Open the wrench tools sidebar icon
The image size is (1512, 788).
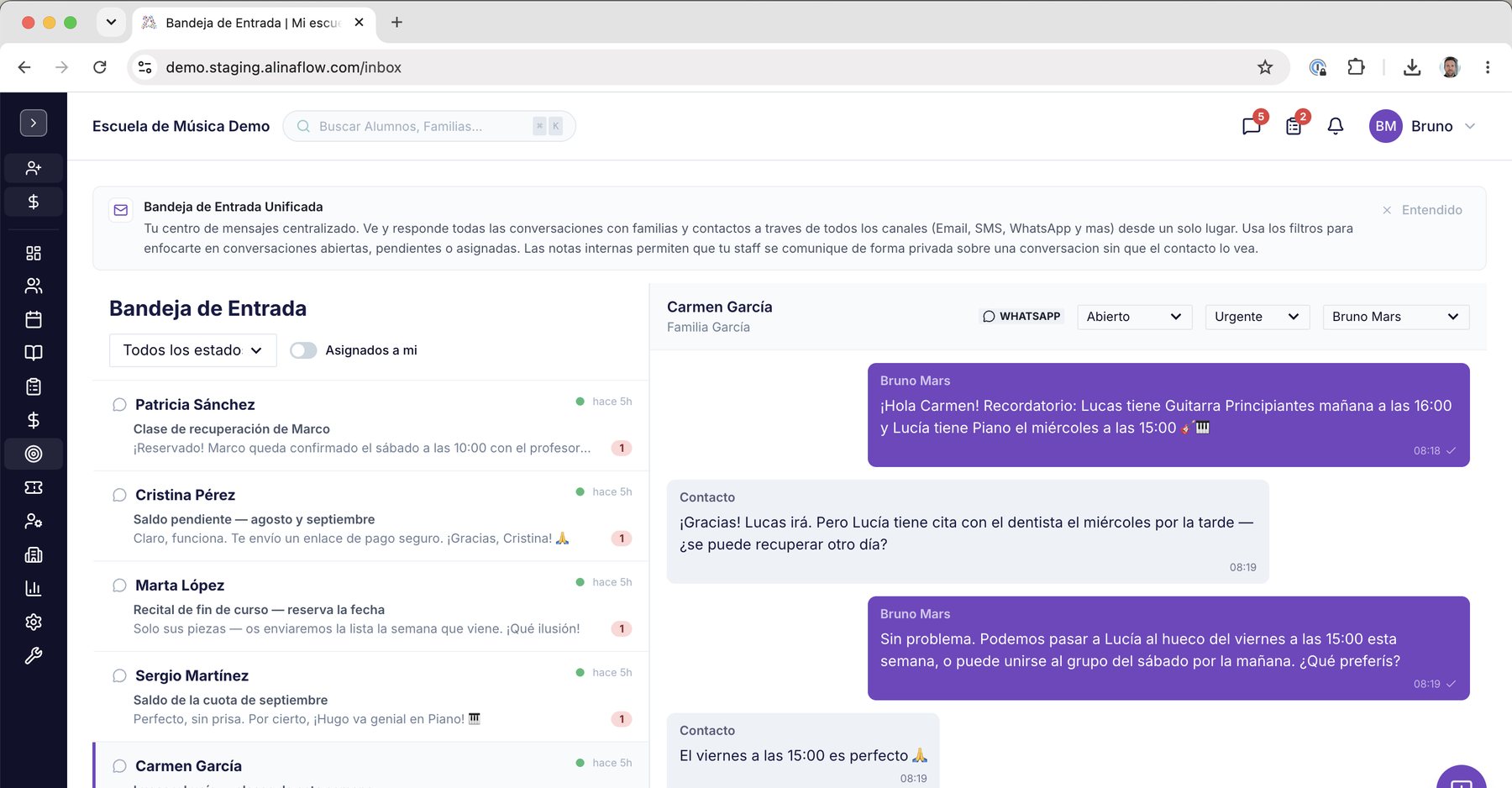pos(34,655)
